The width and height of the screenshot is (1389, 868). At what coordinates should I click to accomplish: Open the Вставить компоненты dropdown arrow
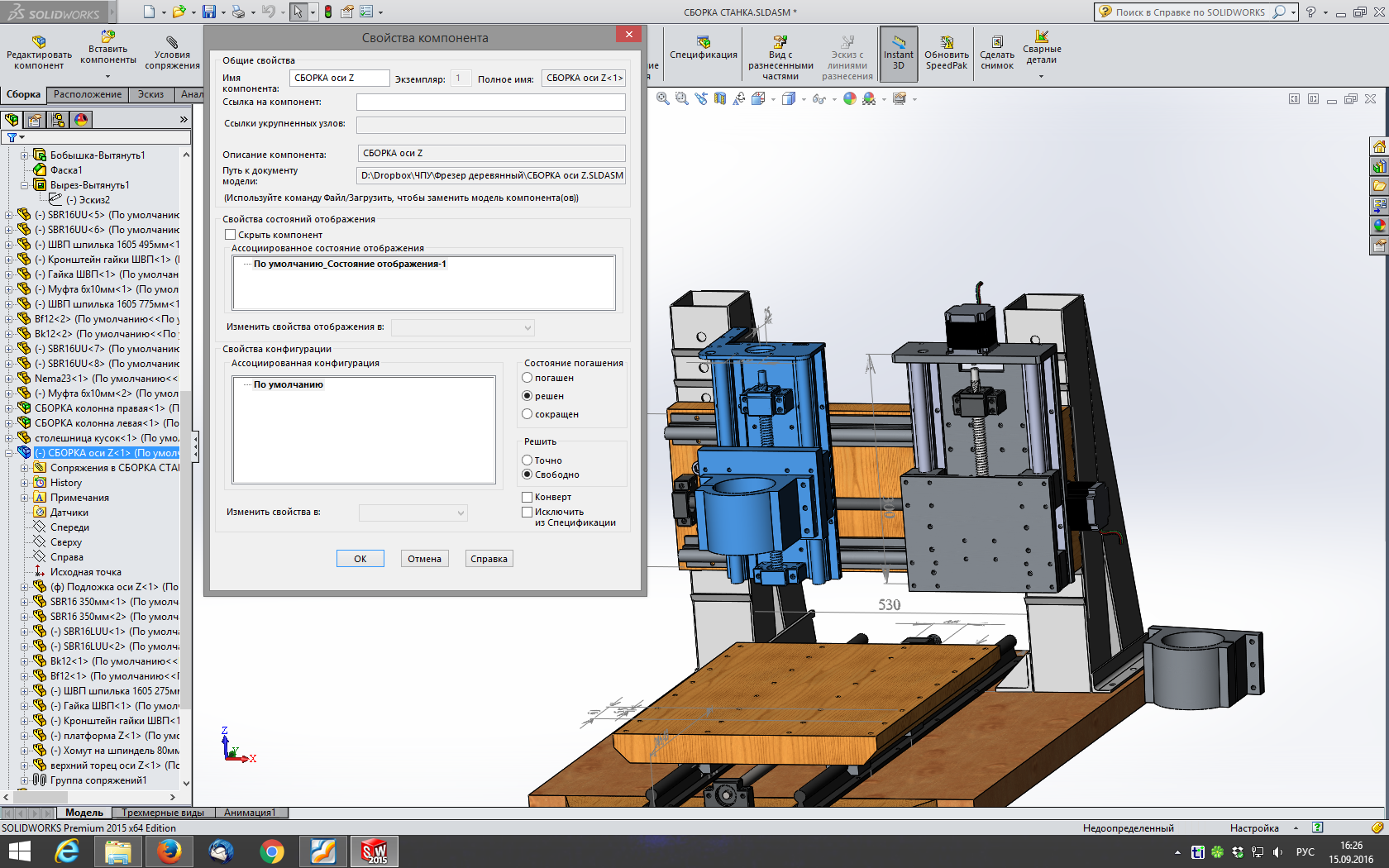[x=107, y=76]
